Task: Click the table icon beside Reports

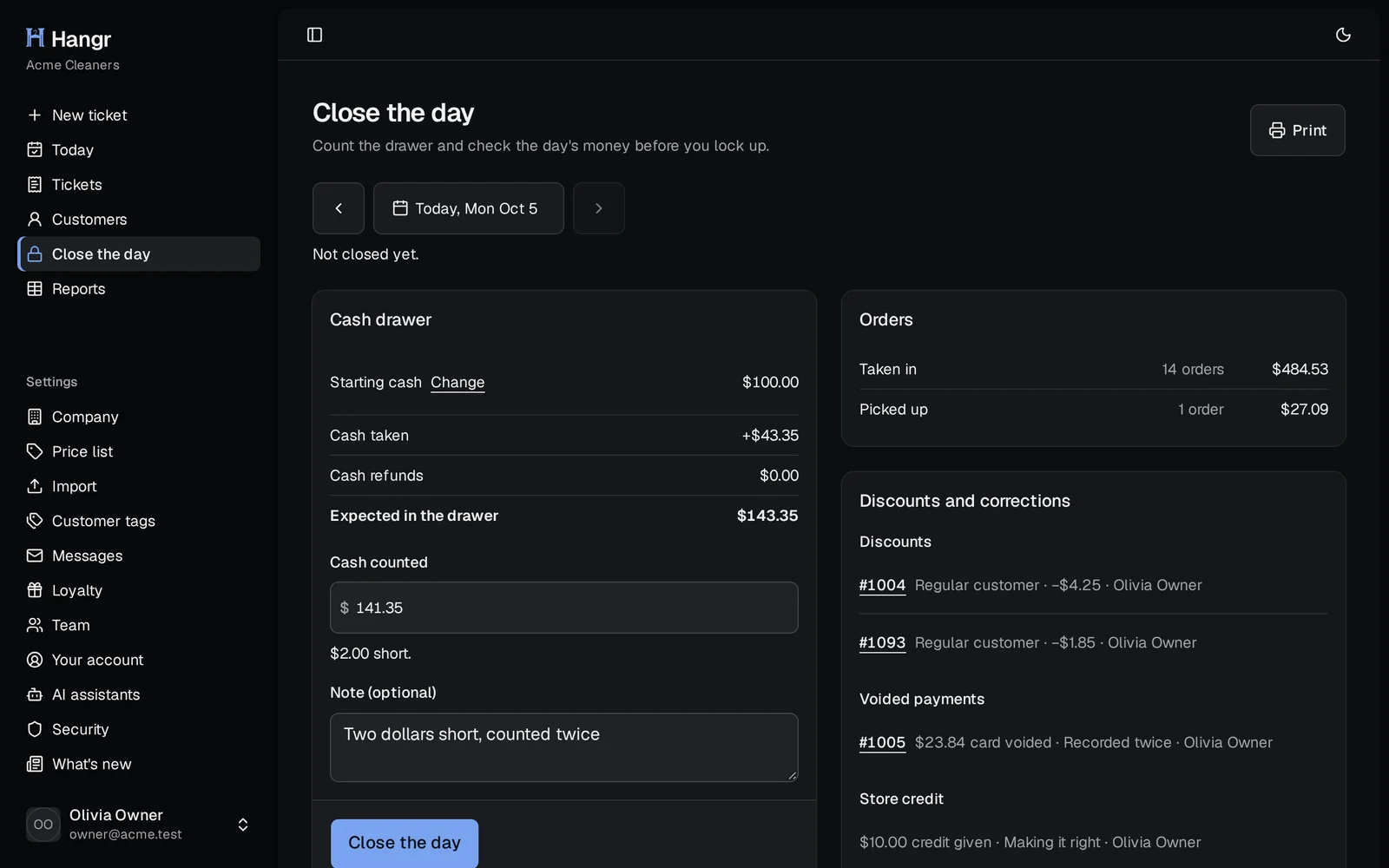Action: click(x=35, y=289)
